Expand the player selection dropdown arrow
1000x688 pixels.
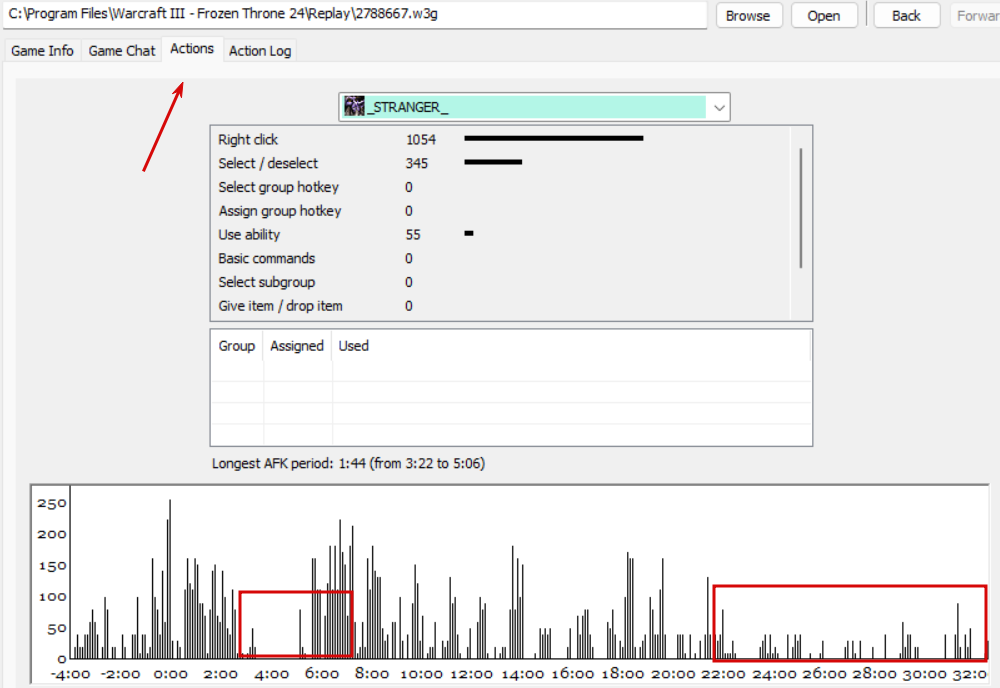719,107
